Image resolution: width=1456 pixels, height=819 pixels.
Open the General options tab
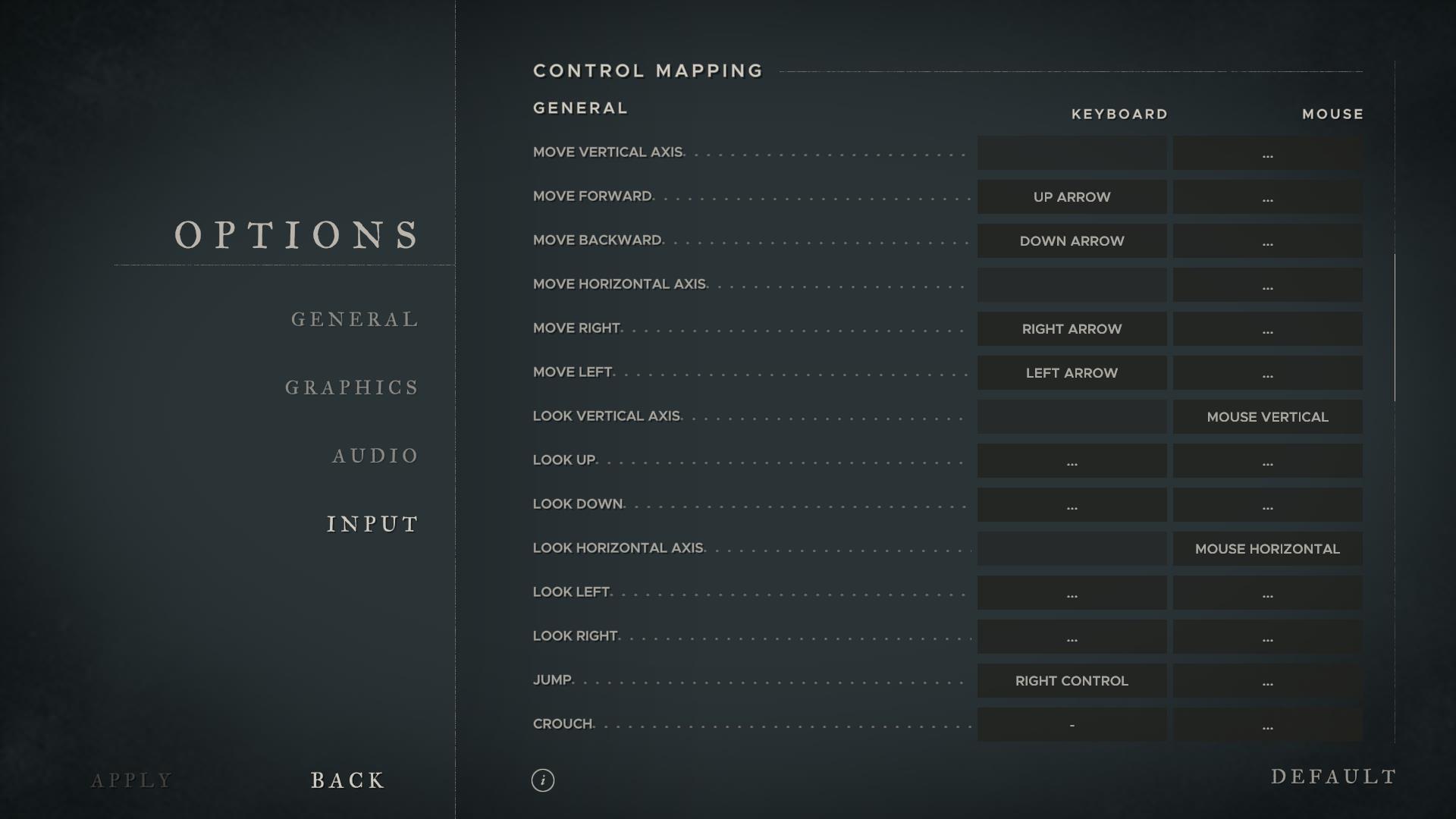(355, 319)
